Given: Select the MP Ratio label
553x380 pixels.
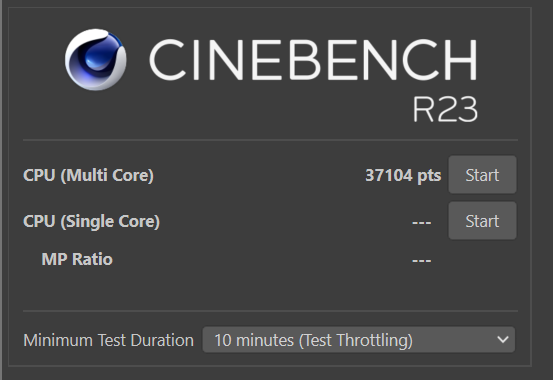Looking at the screenshot, I should click(x=77, y=259).
